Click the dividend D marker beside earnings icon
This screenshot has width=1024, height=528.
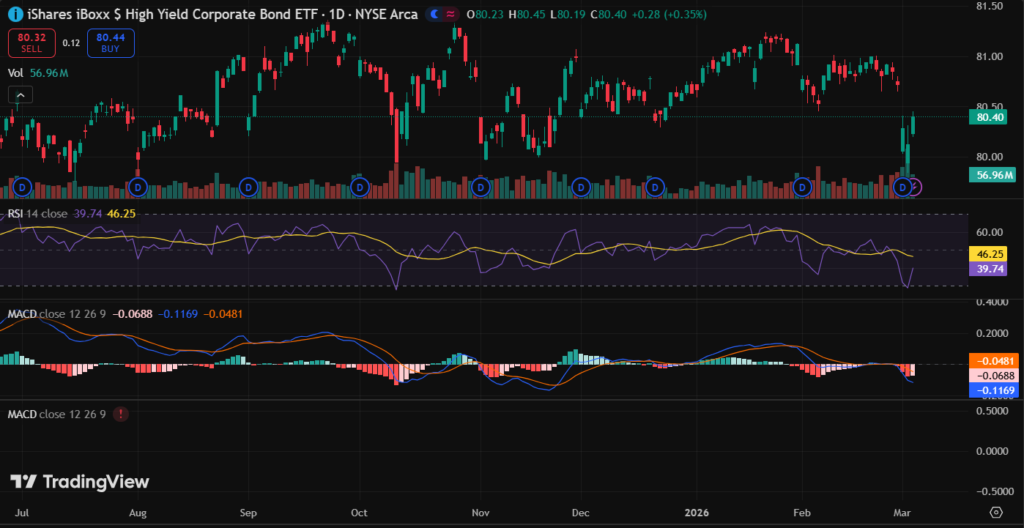click(904, 187)
